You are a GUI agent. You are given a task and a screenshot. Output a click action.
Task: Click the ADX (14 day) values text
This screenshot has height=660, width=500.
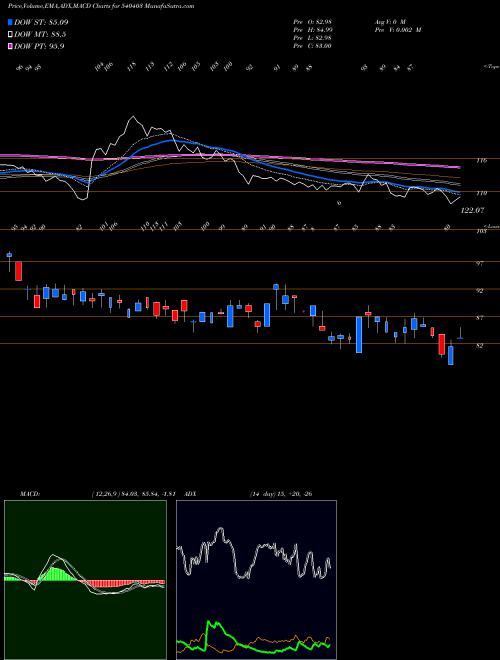click(x=281, y=494)
